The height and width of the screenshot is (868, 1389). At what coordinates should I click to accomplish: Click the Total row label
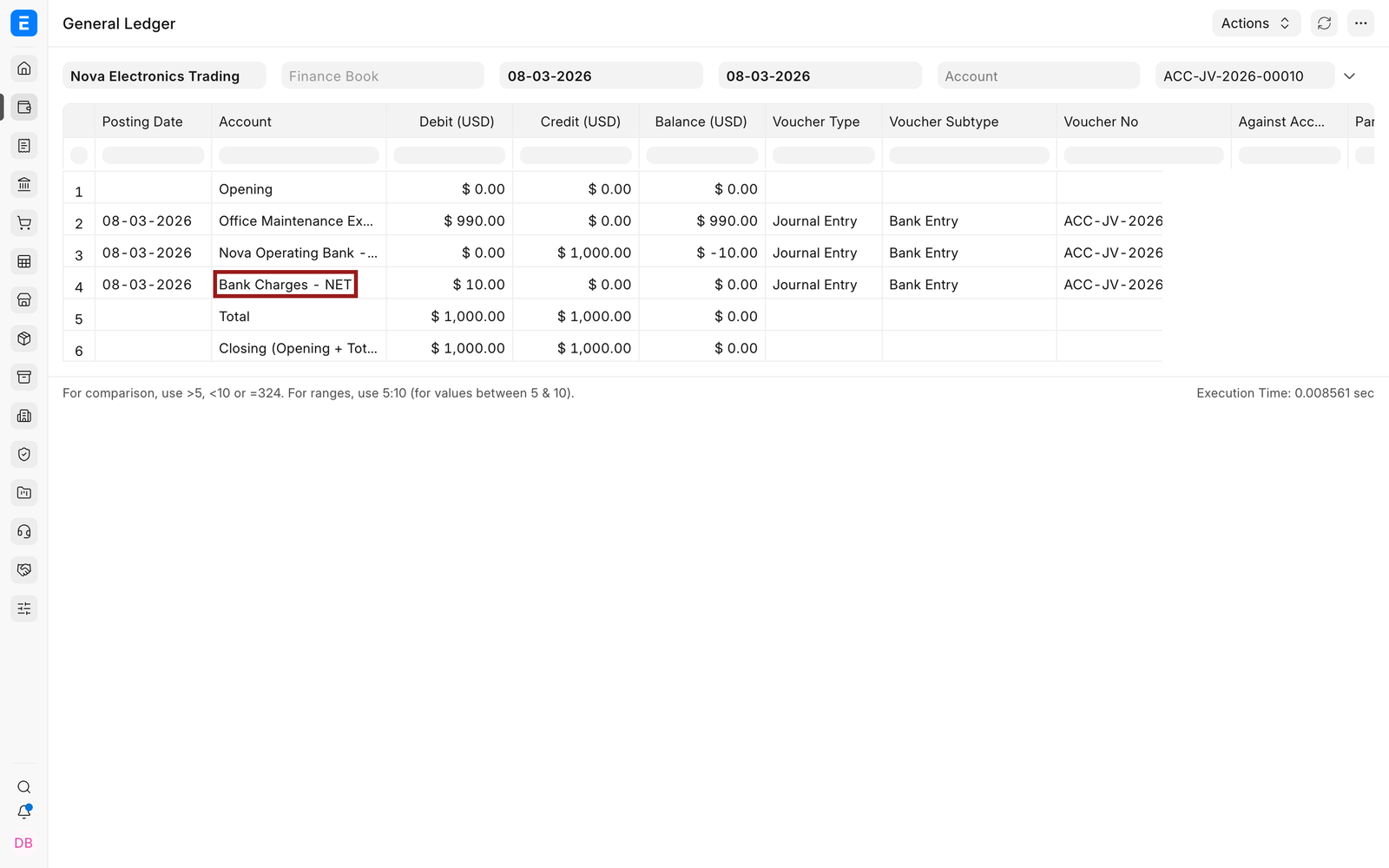[234, 317]
